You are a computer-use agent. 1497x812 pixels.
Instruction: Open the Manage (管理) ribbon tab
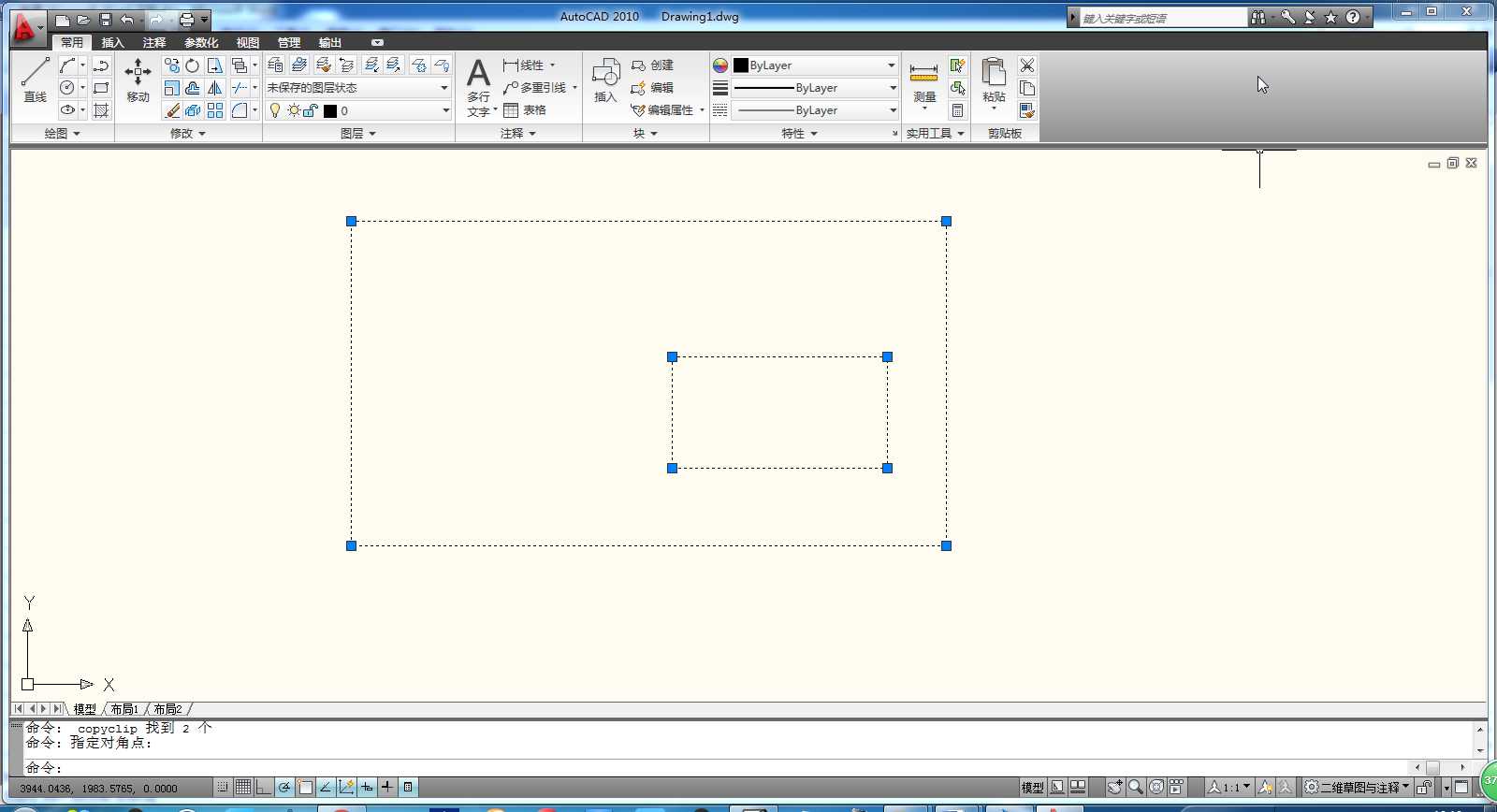[x=289, y=43]
